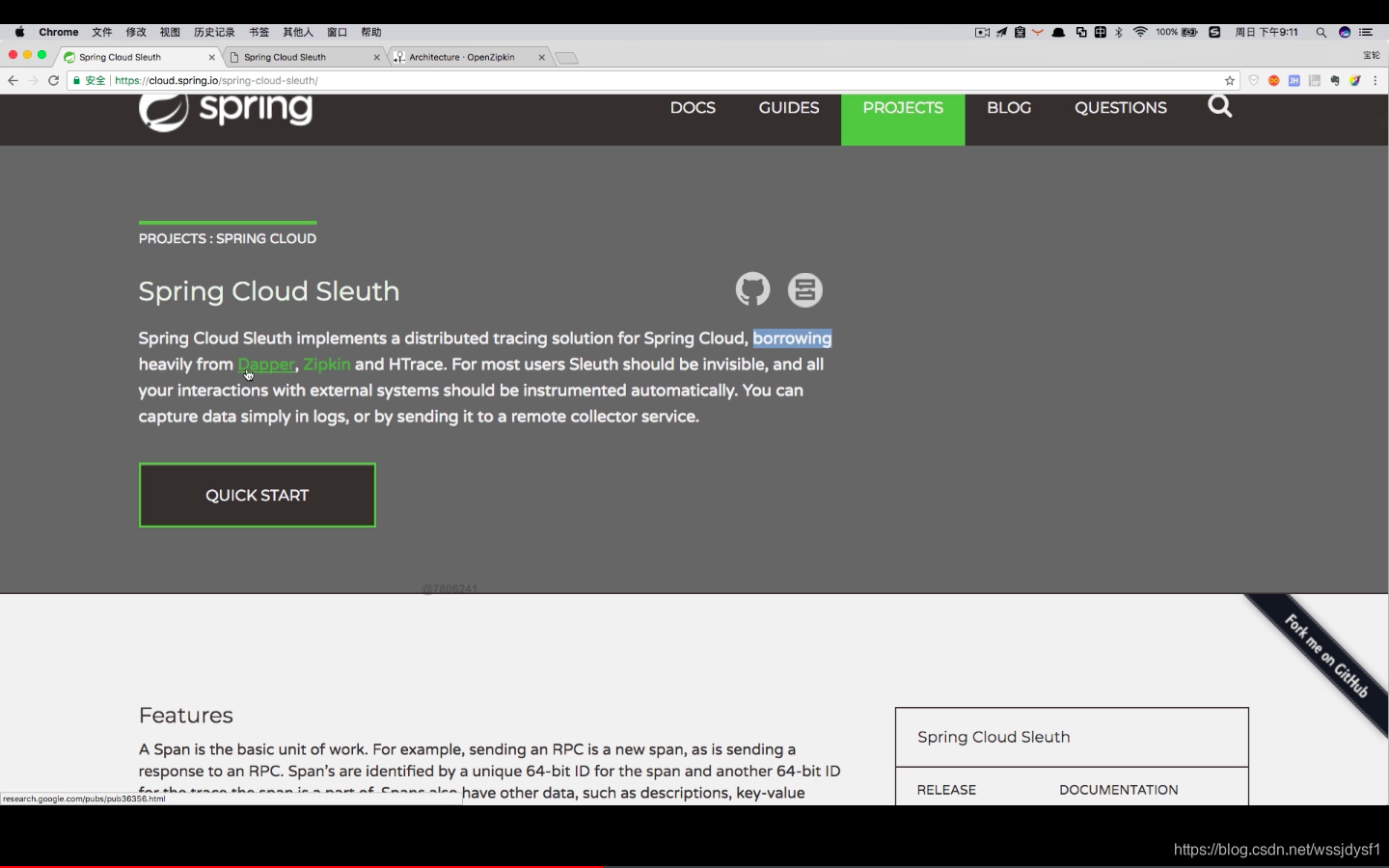This screenshot has height=868, width=1389.
Task: Click the 宝轮 profile name button
Action: click(1371, 56)
